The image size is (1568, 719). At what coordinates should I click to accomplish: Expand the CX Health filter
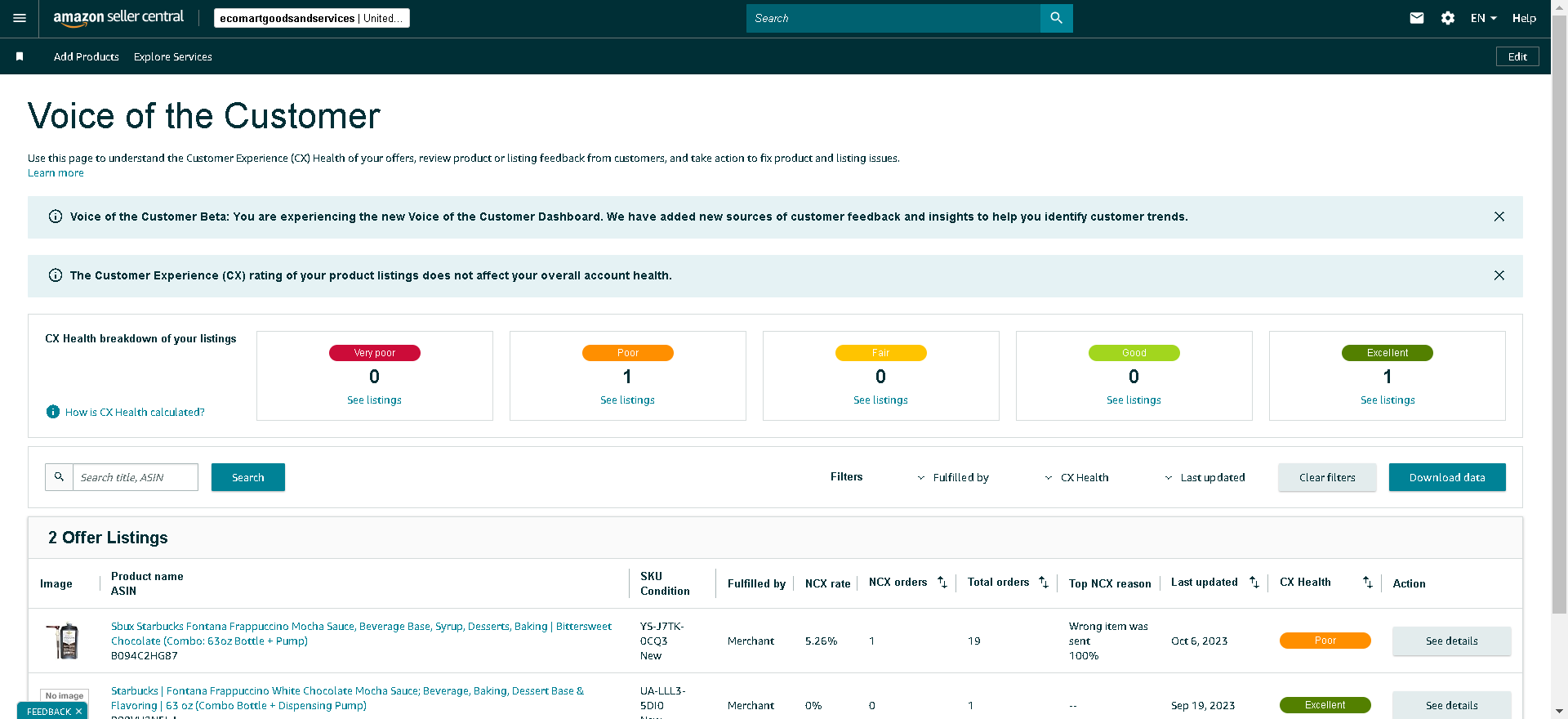tap(1076, 478)
